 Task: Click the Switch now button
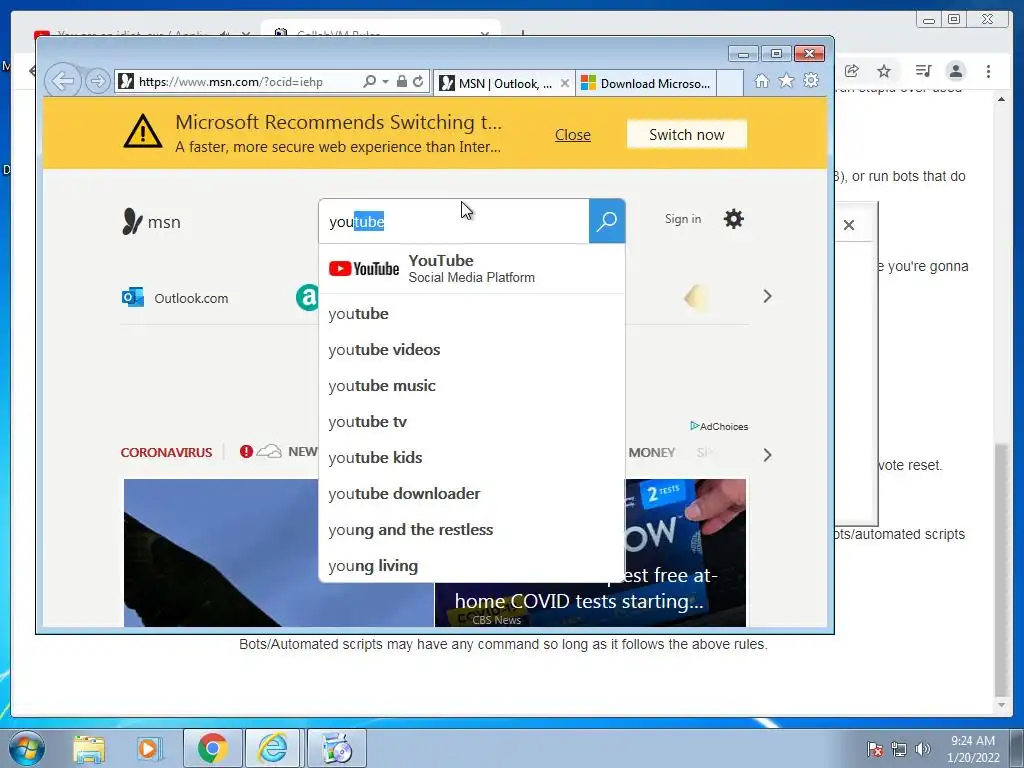[686, 135]
